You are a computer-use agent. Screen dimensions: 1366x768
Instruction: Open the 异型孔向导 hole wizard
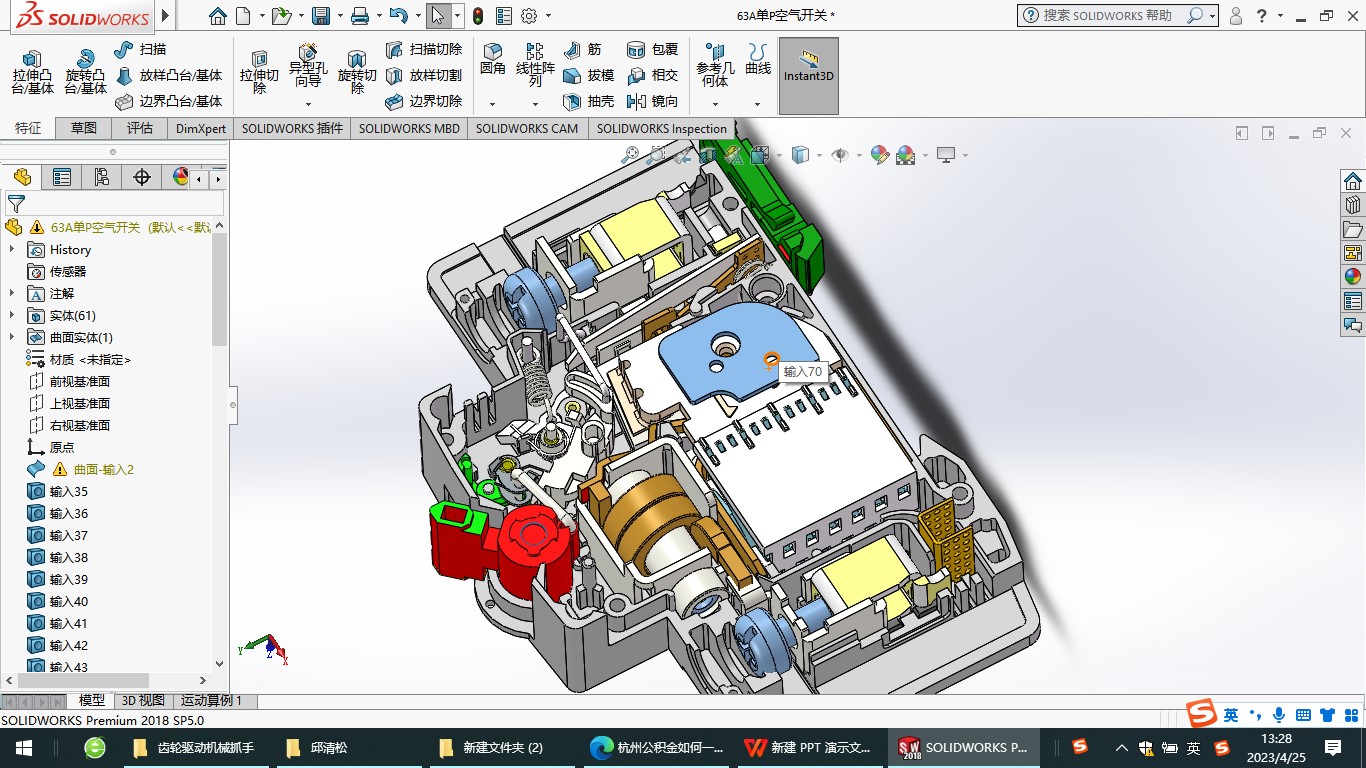pyautogui.click(x=308, y=66)
